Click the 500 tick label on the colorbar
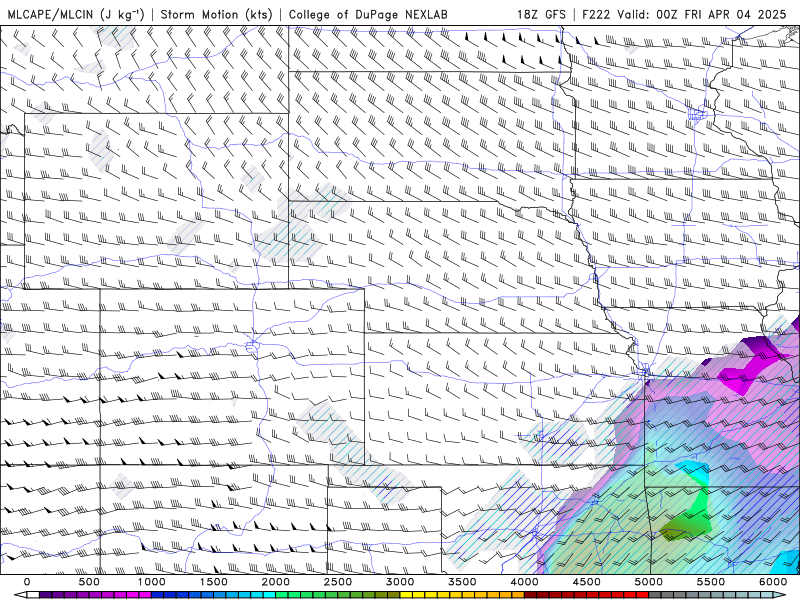Viewport: 800px width, 600px height. [89, 582]
